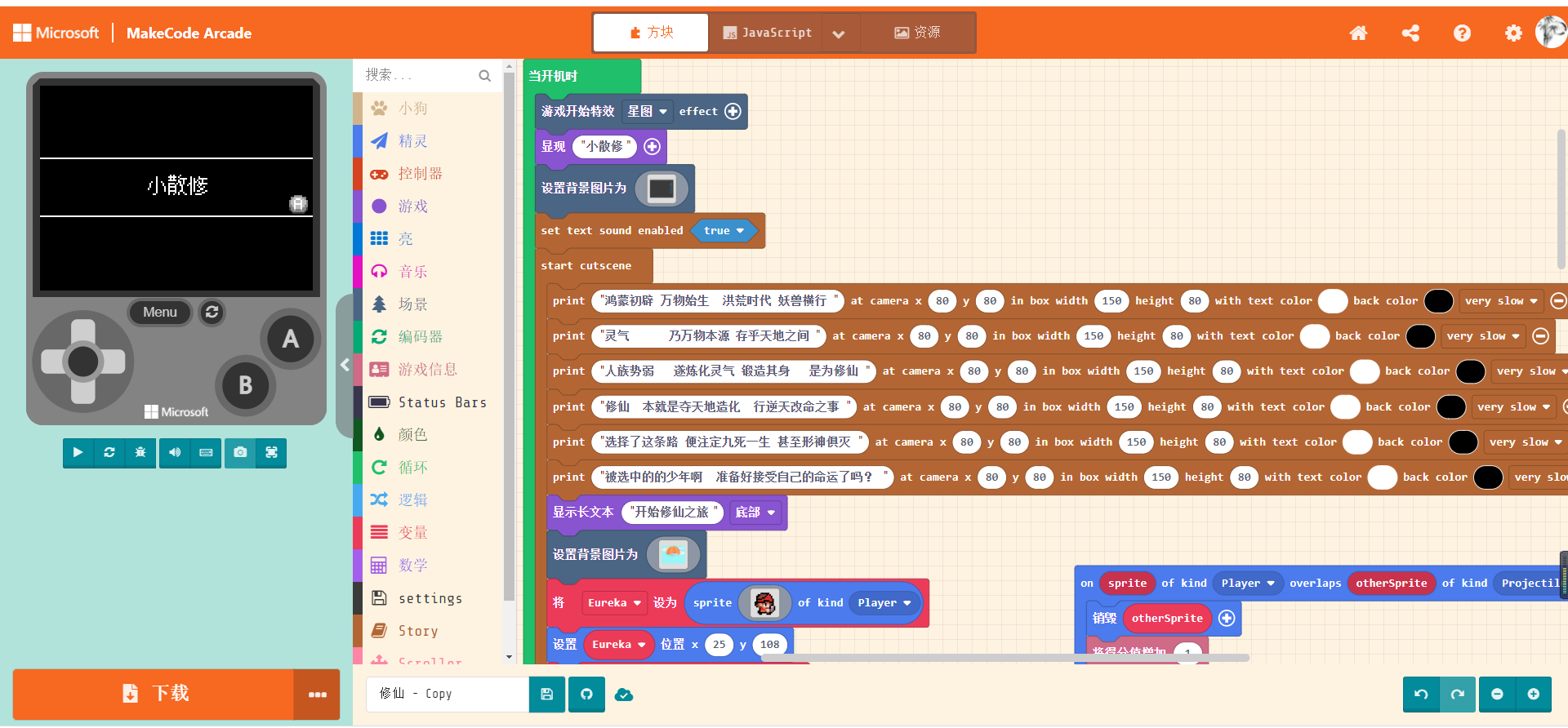Show the simulator keyboard controls
This screenshot has height=728, width=1568.
click(x=206, y=452)
